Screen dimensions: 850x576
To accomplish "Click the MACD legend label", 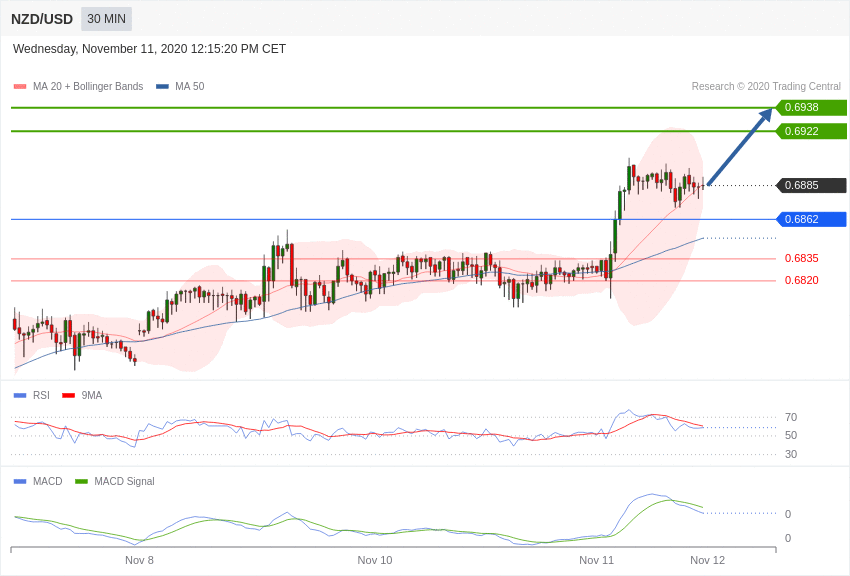I will [48, 481].
